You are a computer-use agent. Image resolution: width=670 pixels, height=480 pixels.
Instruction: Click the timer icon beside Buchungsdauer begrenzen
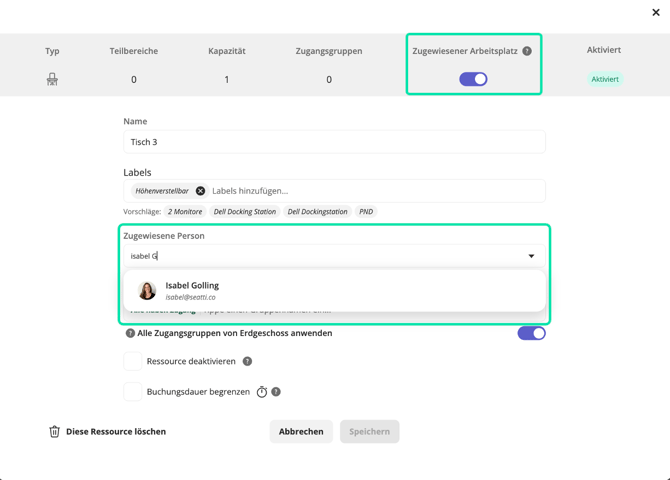pos(262,392)
